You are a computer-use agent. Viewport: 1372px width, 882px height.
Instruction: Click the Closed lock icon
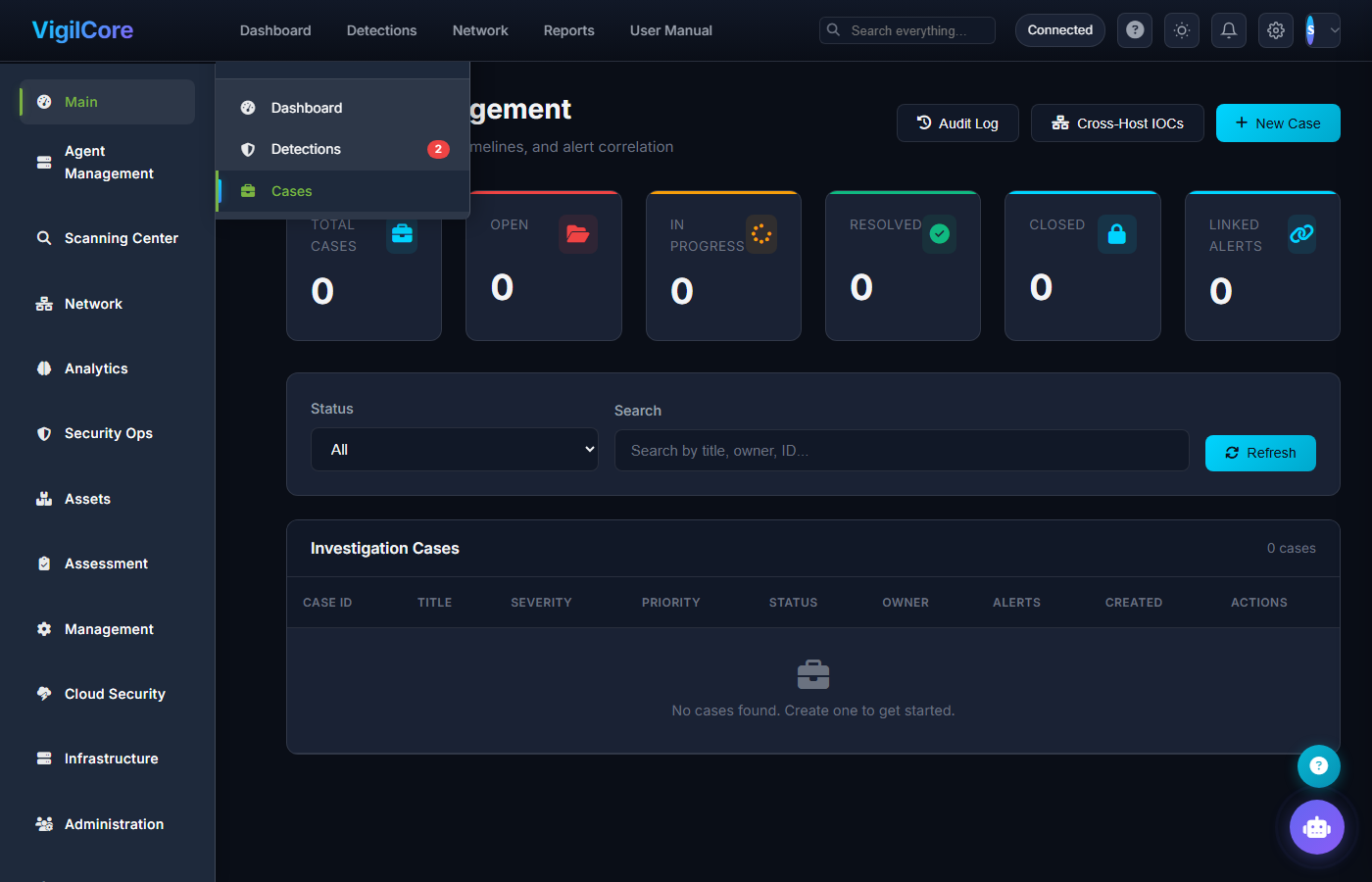point(1117,234)
